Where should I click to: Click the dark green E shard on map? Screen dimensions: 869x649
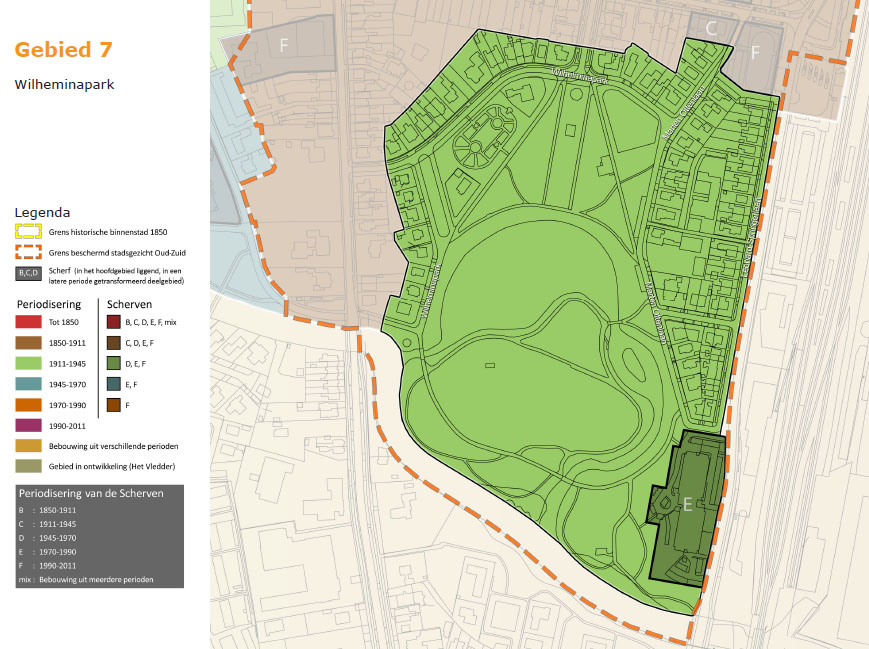click(687, 505)
